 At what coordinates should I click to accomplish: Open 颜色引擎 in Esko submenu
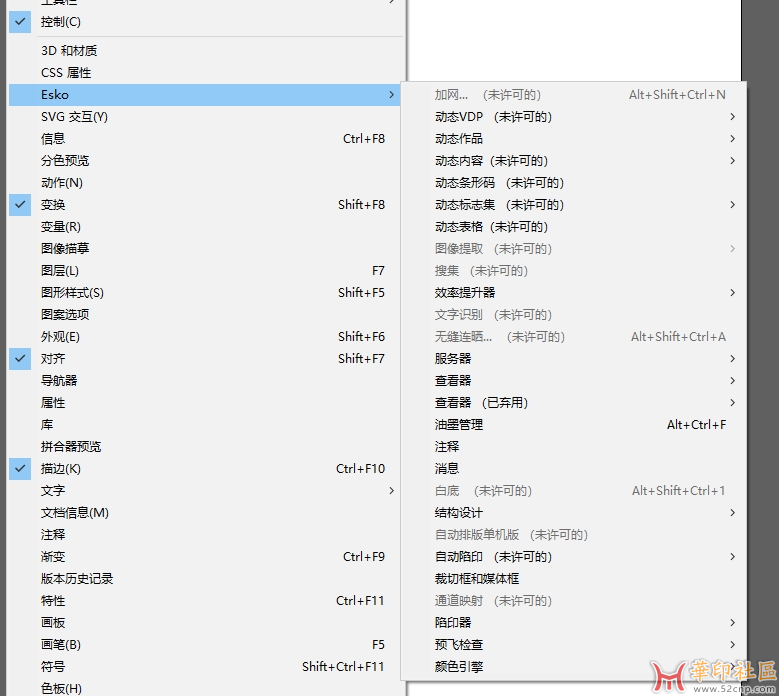[574, 667]
